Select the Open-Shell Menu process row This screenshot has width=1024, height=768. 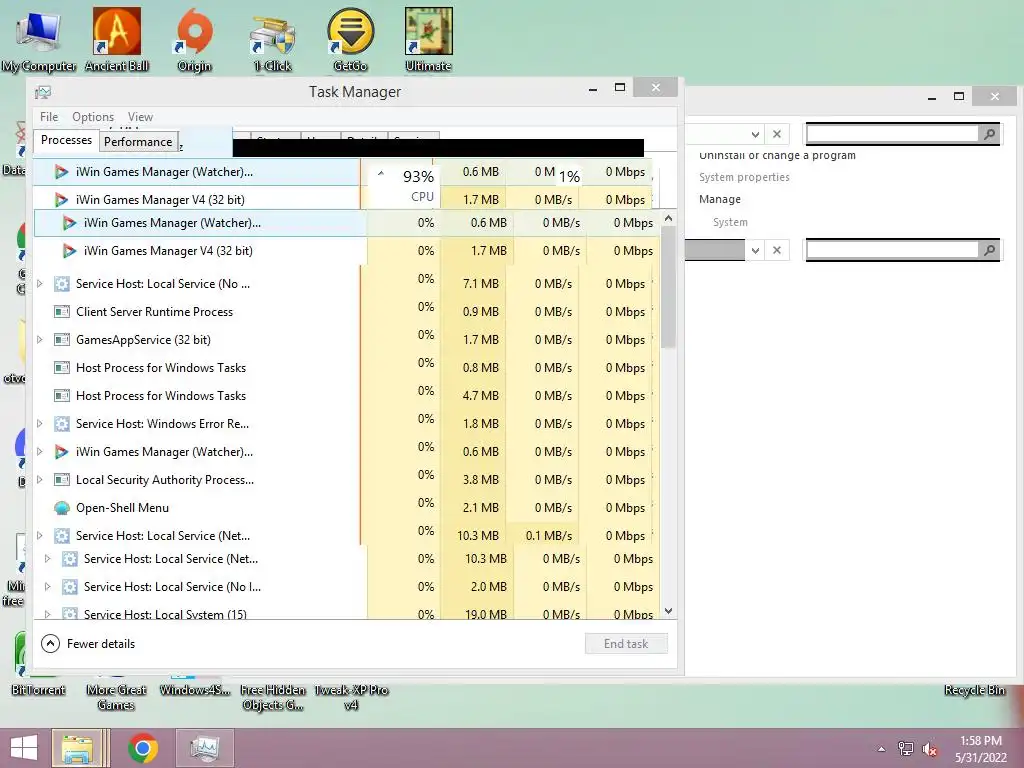tap(344, 507)
